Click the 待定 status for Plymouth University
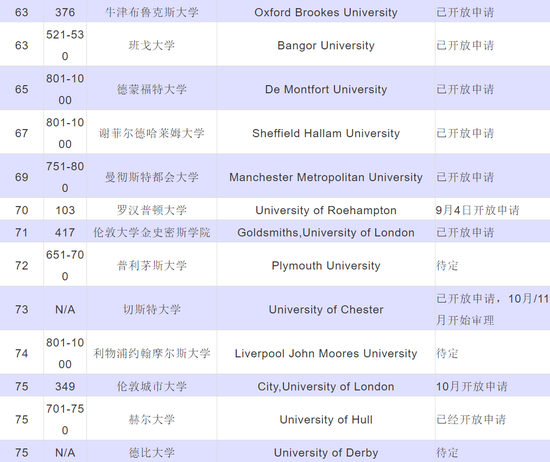This screenshot has width=550, height=462. point(447,266)
